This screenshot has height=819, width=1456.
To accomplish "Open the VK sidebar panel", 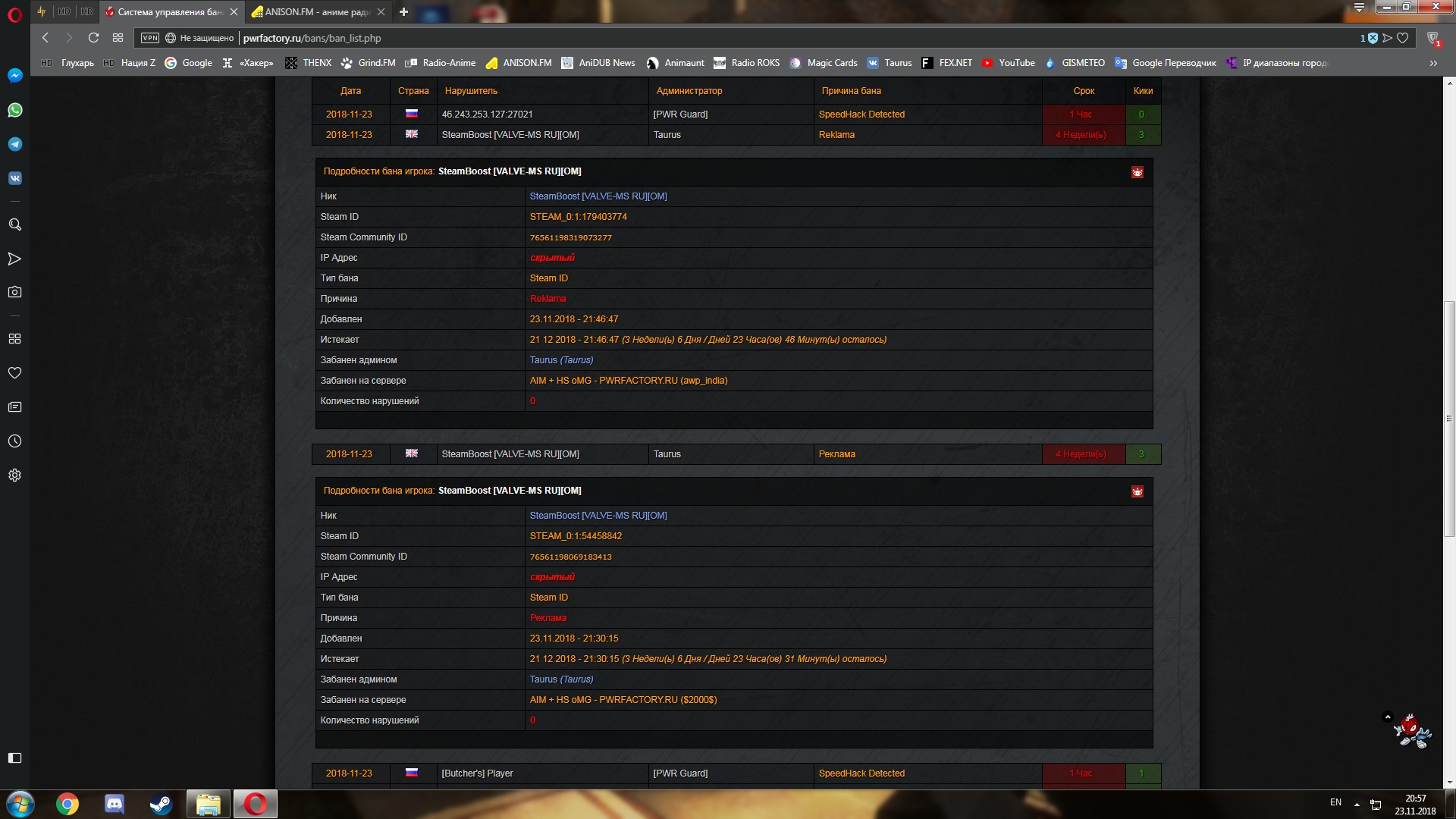I will coord(14,178).
